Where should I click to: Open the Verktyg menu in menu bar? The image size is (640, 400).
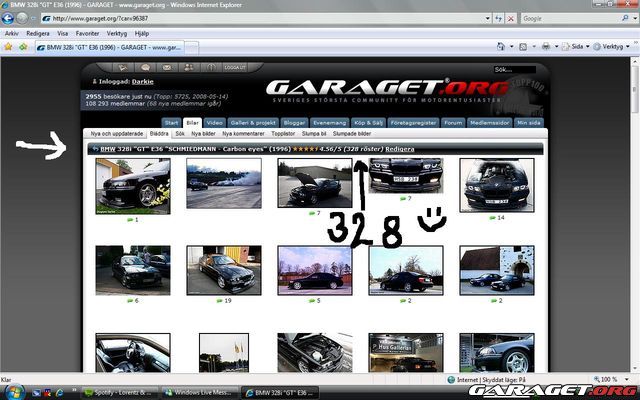tap(117, 33)
